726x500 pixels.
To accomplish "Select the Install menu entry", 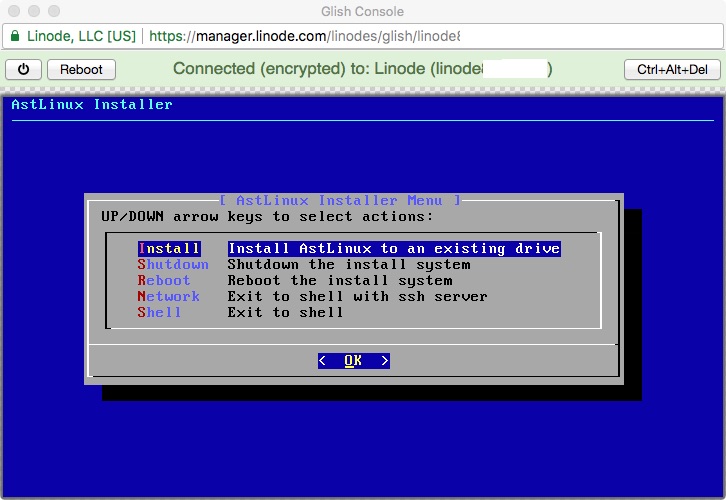I will [169, 249].
